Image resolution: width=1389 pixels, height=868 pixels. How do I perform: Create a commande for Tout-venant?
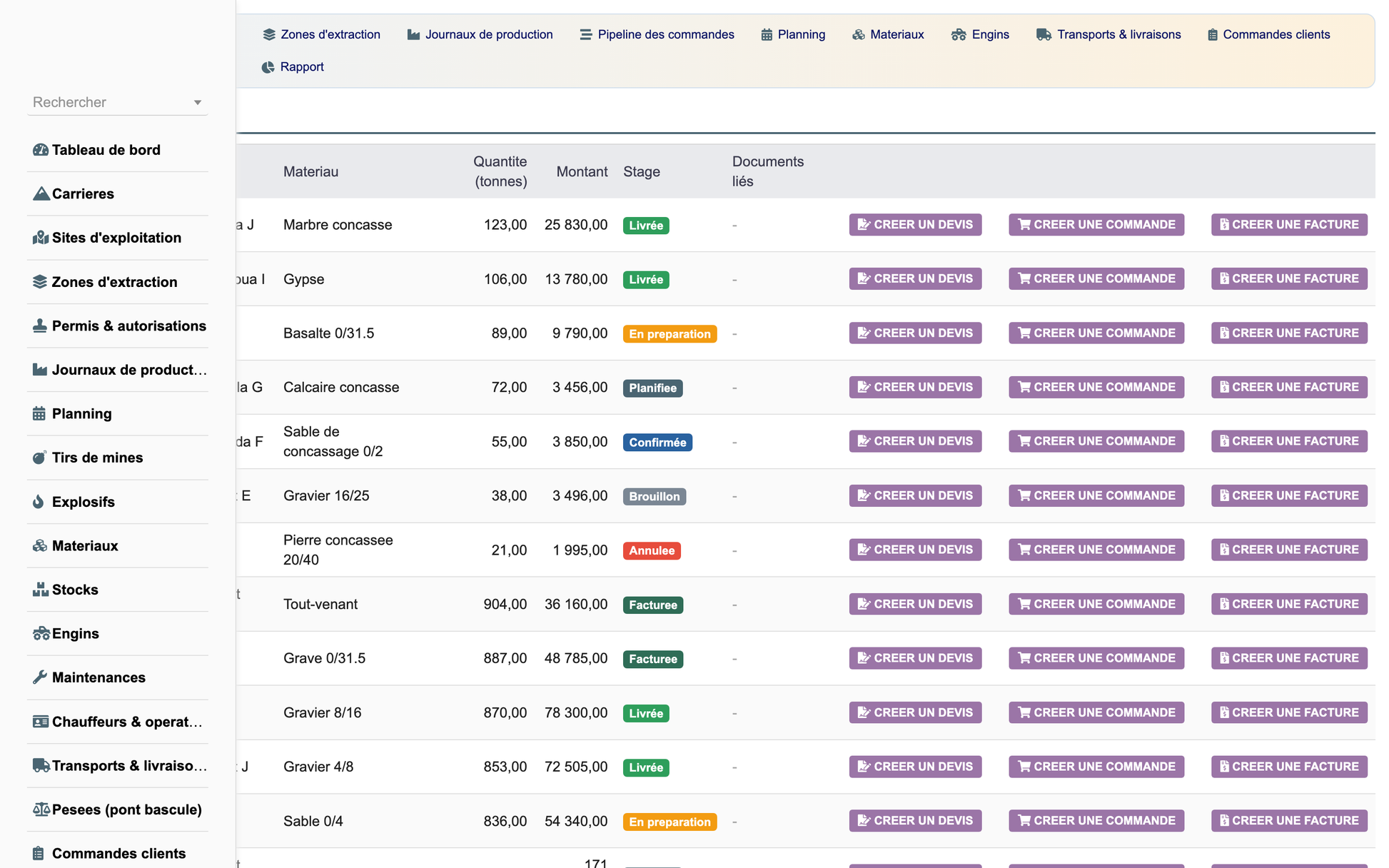[x=1096, y=604]
